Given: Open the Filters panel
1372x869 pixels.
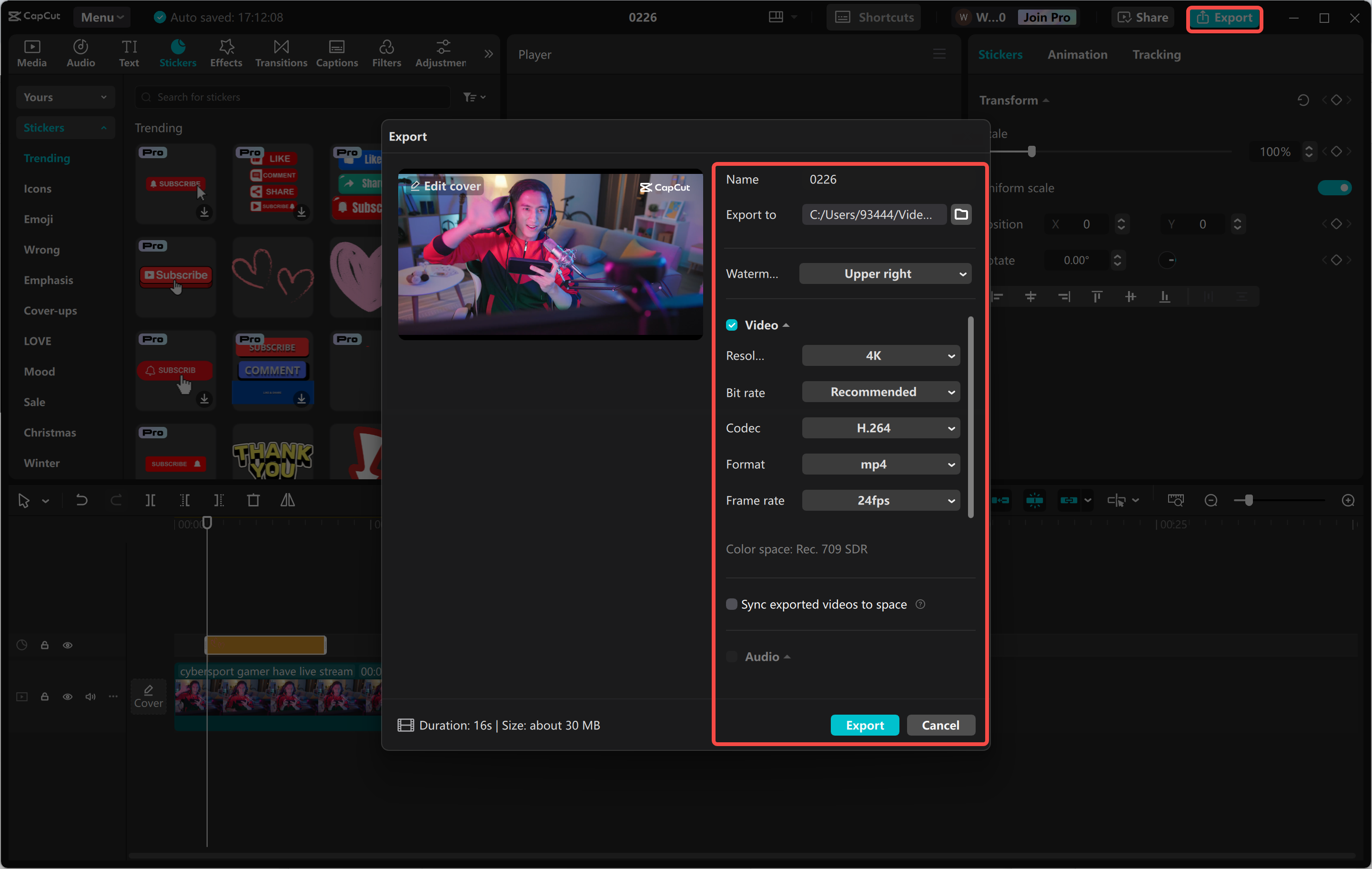Looking at the screenshot, I should [386, 53].
